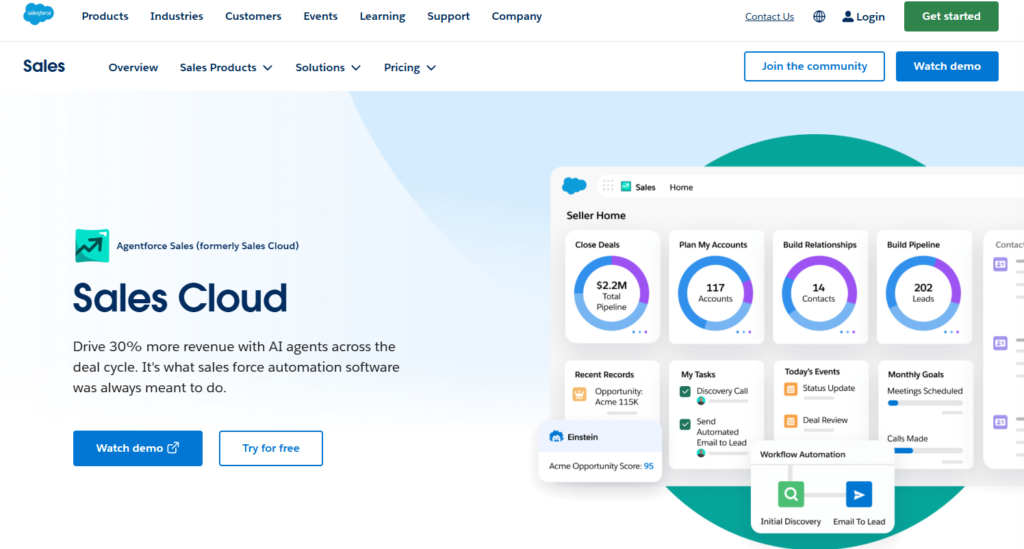
Task: Click the Seller Home heading
Action: click(596, 215)
